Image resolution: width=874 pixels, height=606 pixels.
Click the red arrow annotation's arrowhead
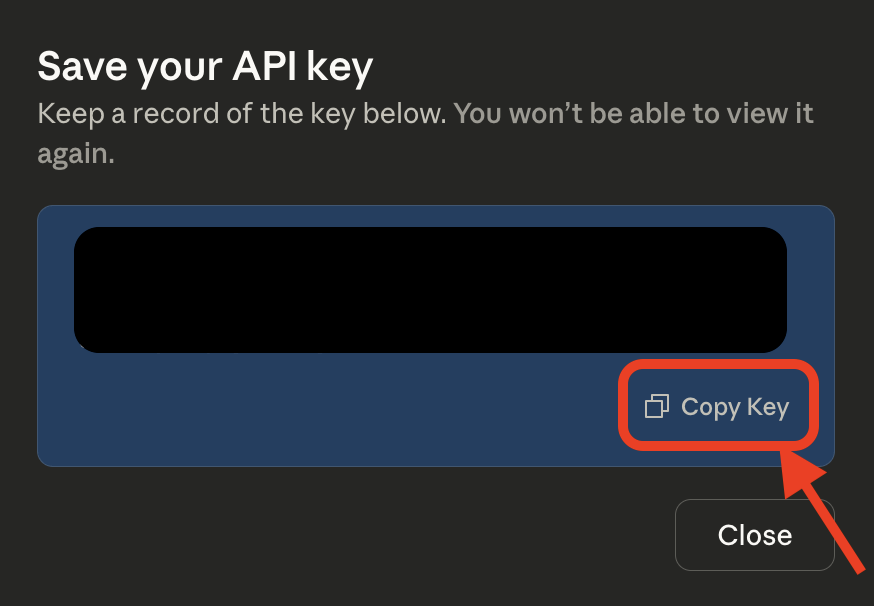click(x=800, y=470)
